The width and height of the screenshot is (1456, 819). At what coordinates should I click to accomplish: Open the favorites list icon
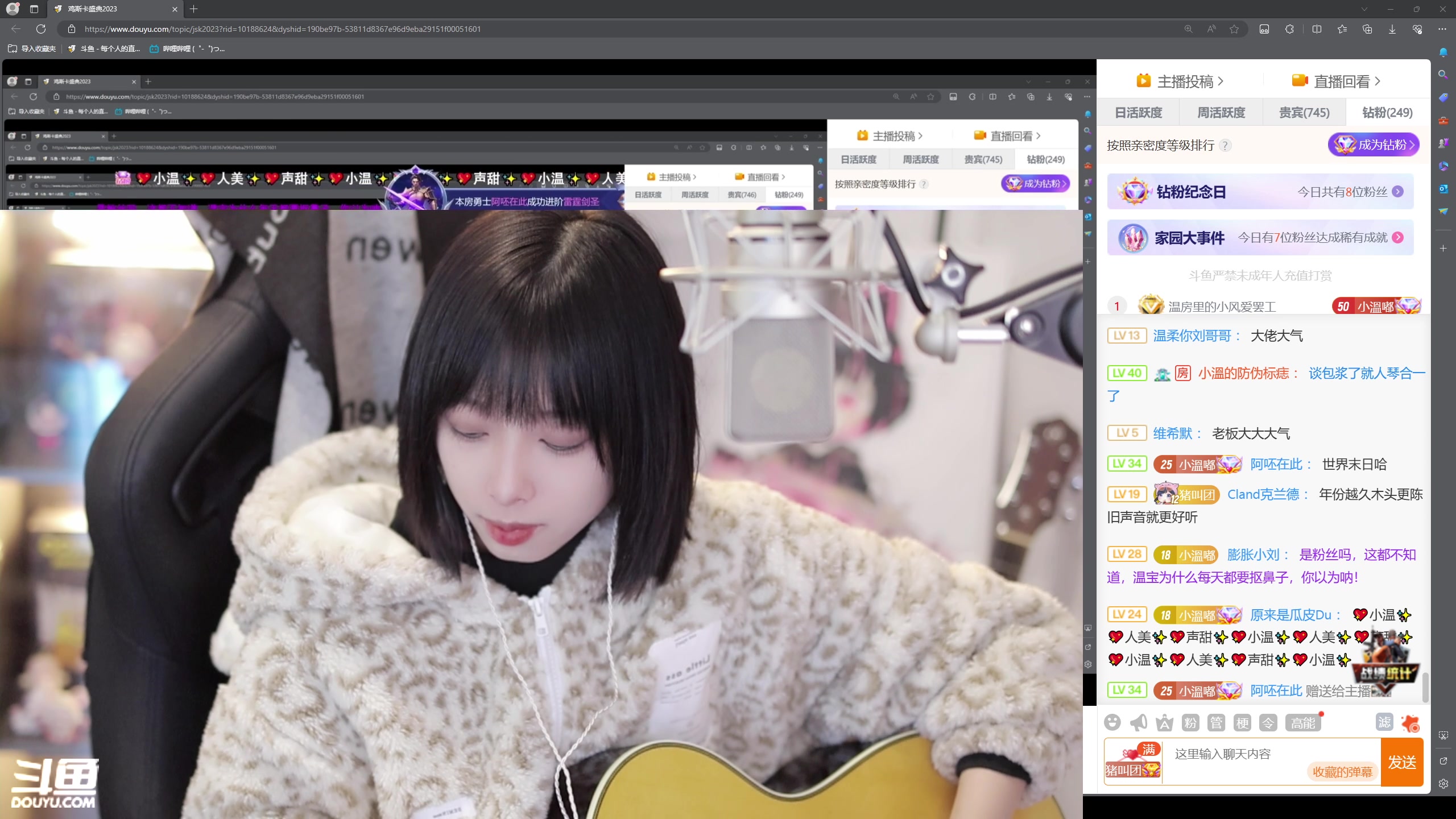[x=1342, y=29]
